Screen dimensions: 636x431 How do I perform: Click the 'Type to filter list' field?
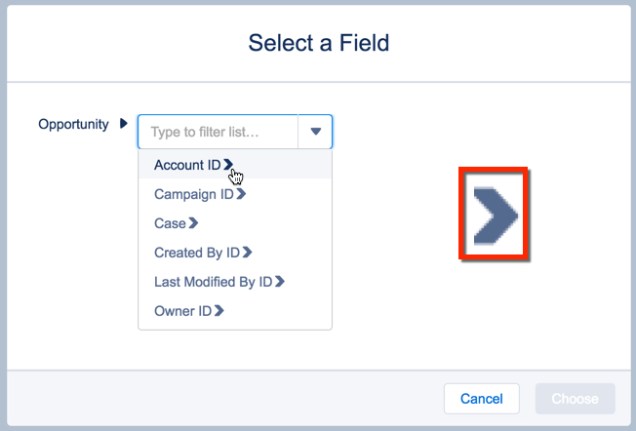218,132
